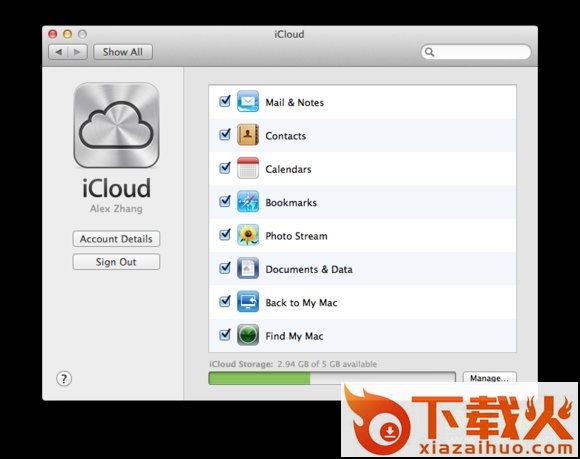Viewport: 580px width, 459px height.
Task: Minimize the window with yellow button
Action: [x=67, y=34]
